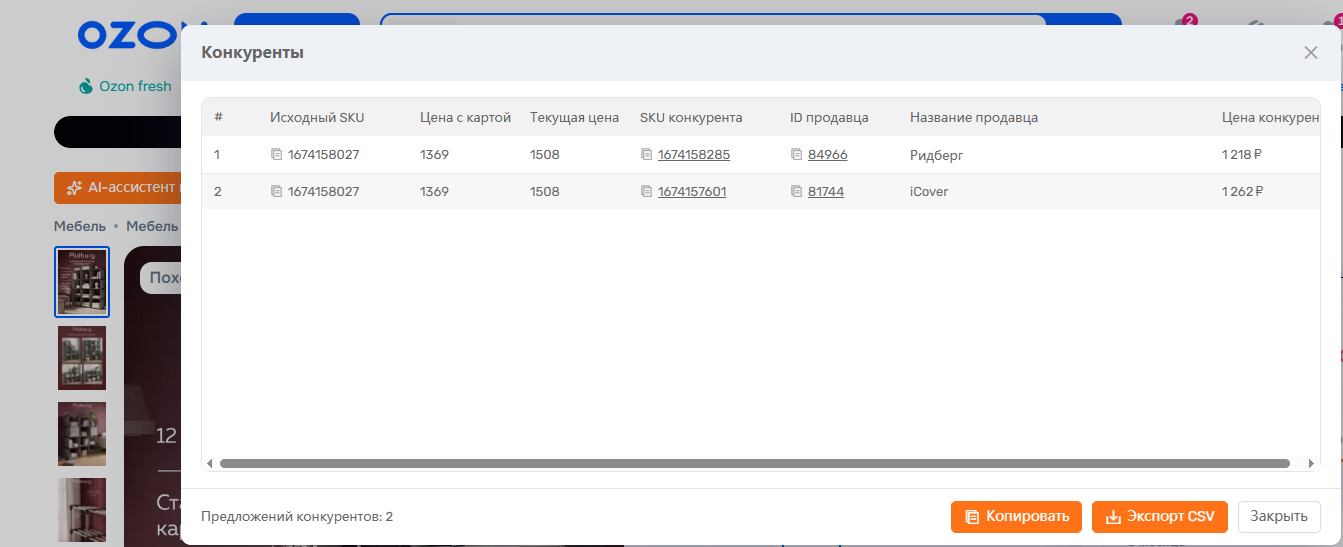
Task: Click the ID продавца column header
Action: 829,117
